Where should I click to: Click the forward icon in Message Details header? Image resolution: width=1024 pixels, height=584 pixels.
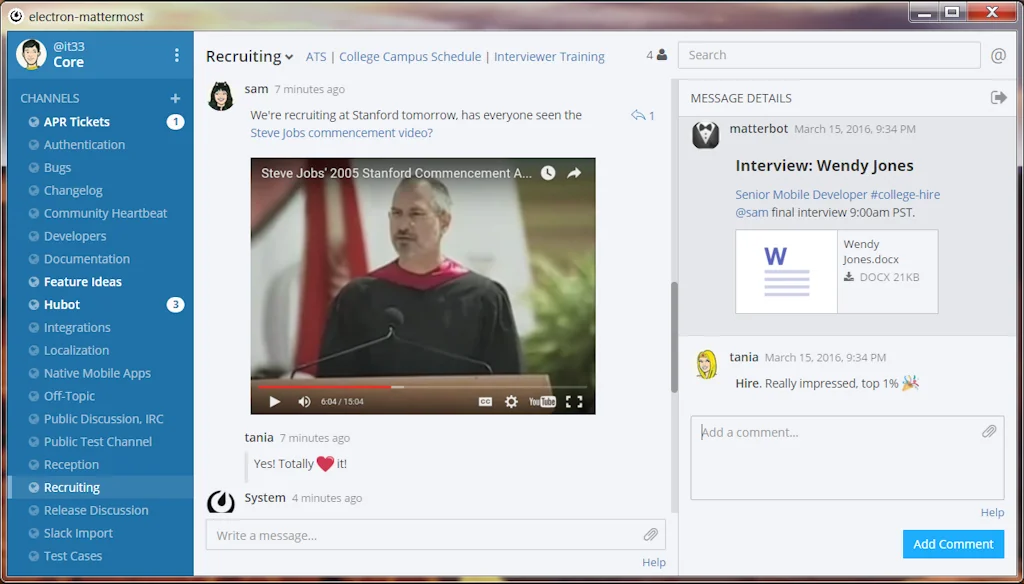click(x=999, y=97)
